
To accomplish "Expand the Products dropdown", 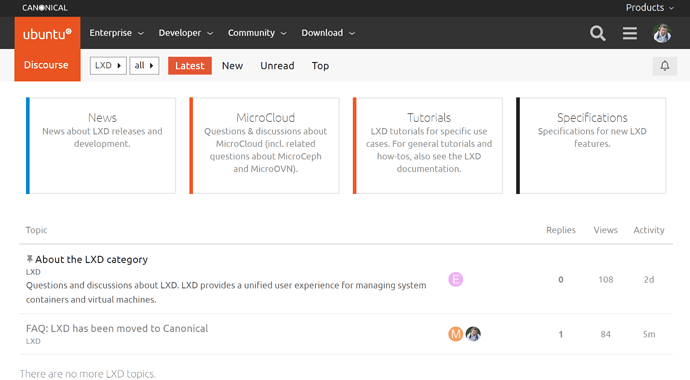I will [650, 7].
